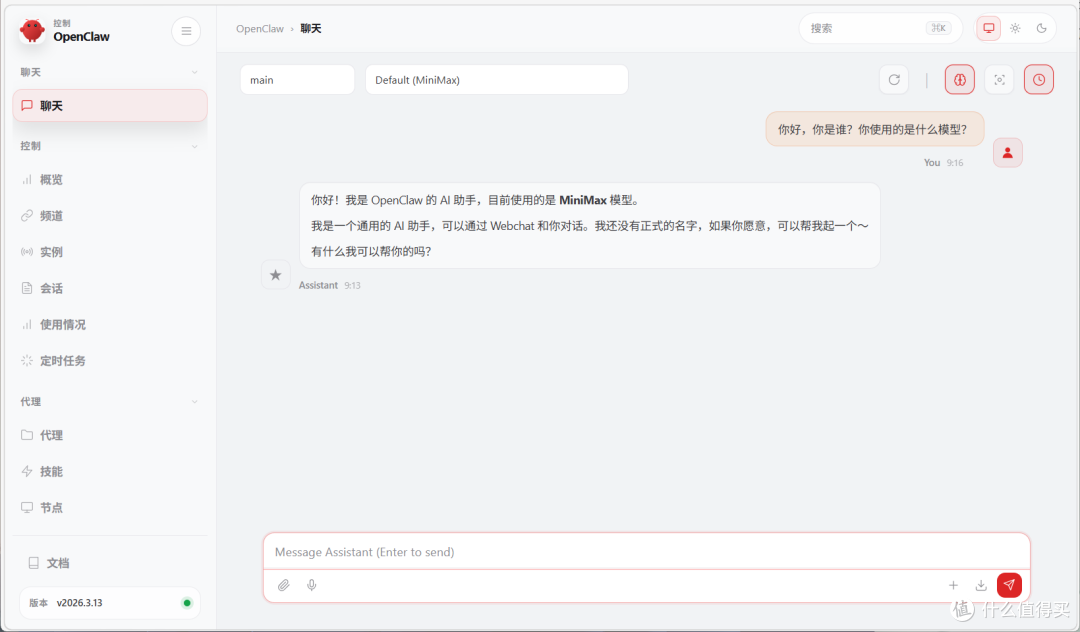Open 实例 instances page
Screen dimensions: 1080x632
(110, 252)
